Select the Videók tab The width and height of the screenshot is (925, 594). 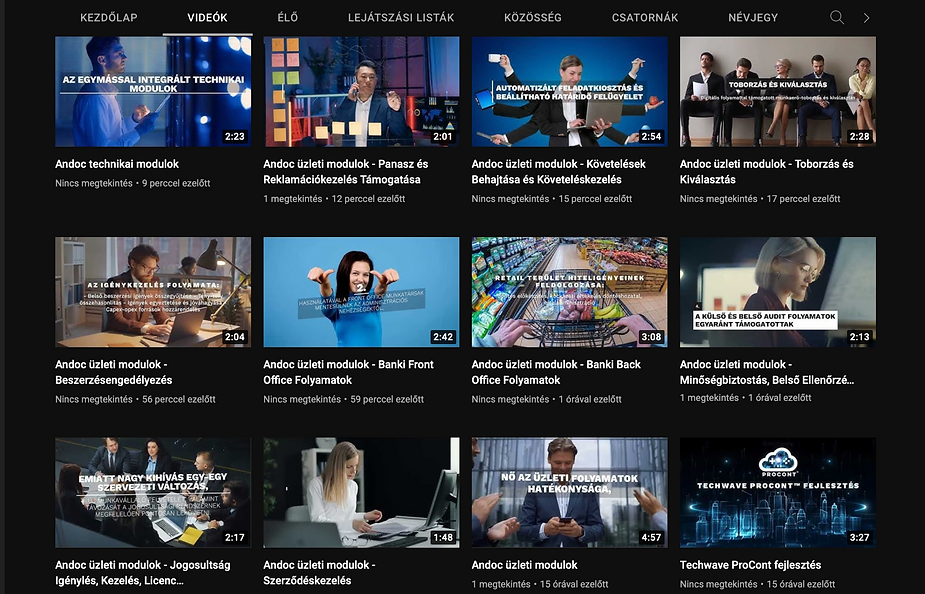pyautogui.click(x=207, y=18)
